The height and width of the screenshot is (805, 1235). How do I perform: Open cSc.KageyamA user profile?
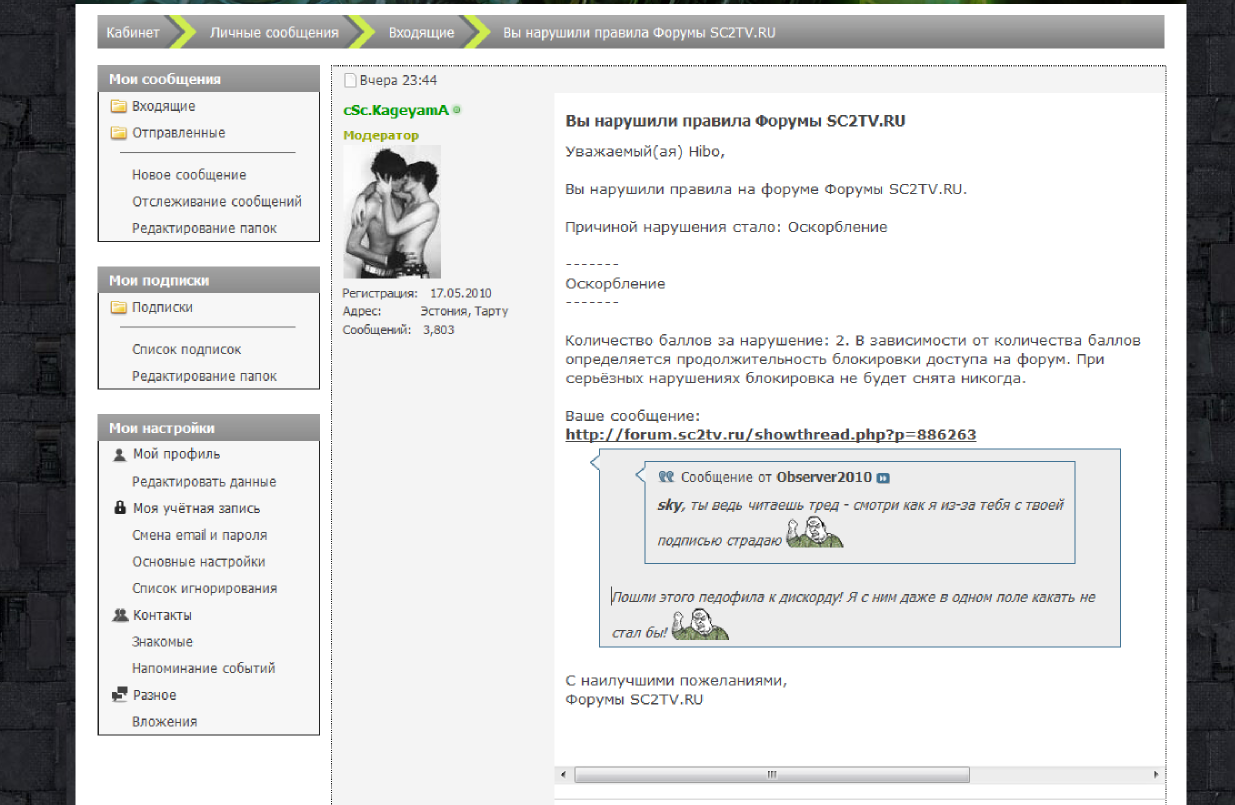coord(396,110)
